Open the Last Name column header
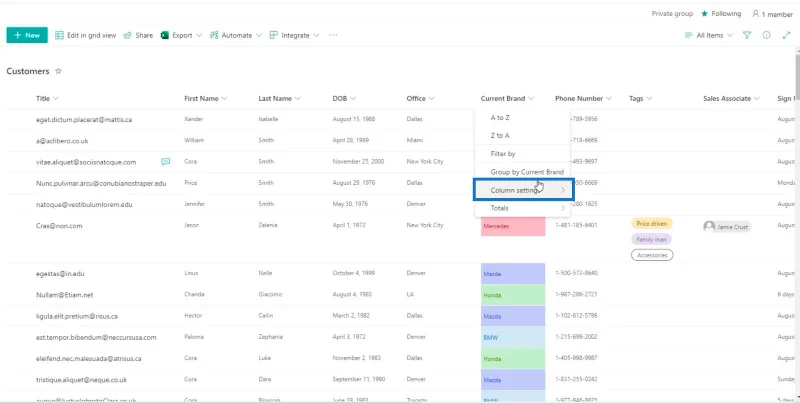800x403 pixels. click(280, 98)
